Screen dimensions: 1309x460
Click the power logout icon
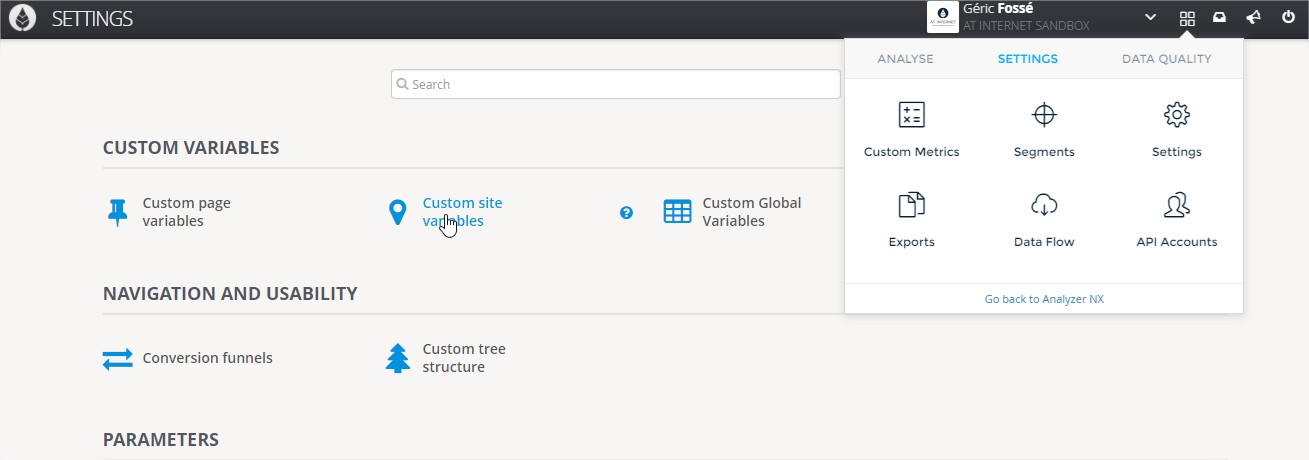coord(1288,18)
